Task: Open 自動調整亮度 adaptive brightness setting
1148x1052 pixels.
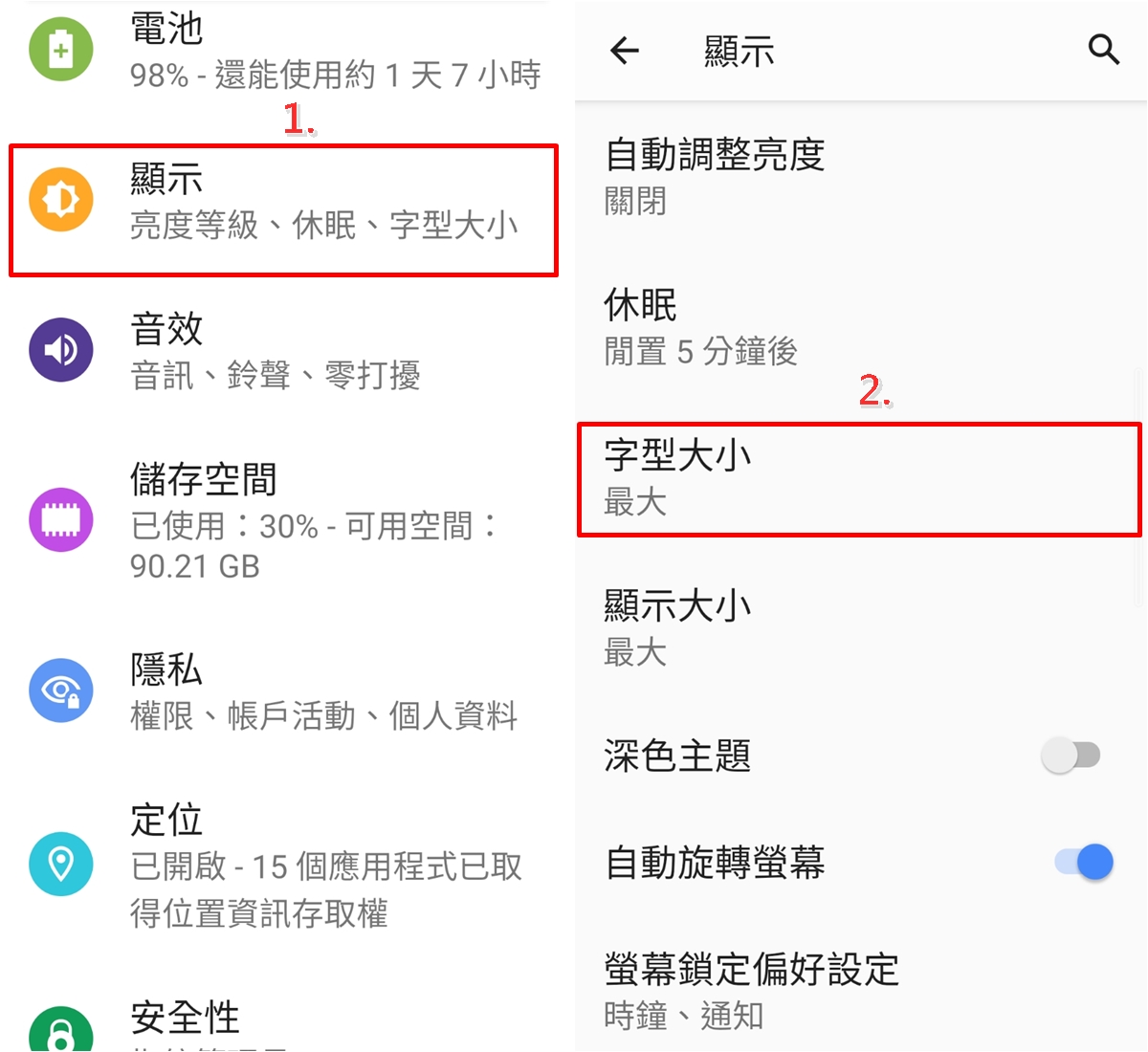Action: pos(859,177)
